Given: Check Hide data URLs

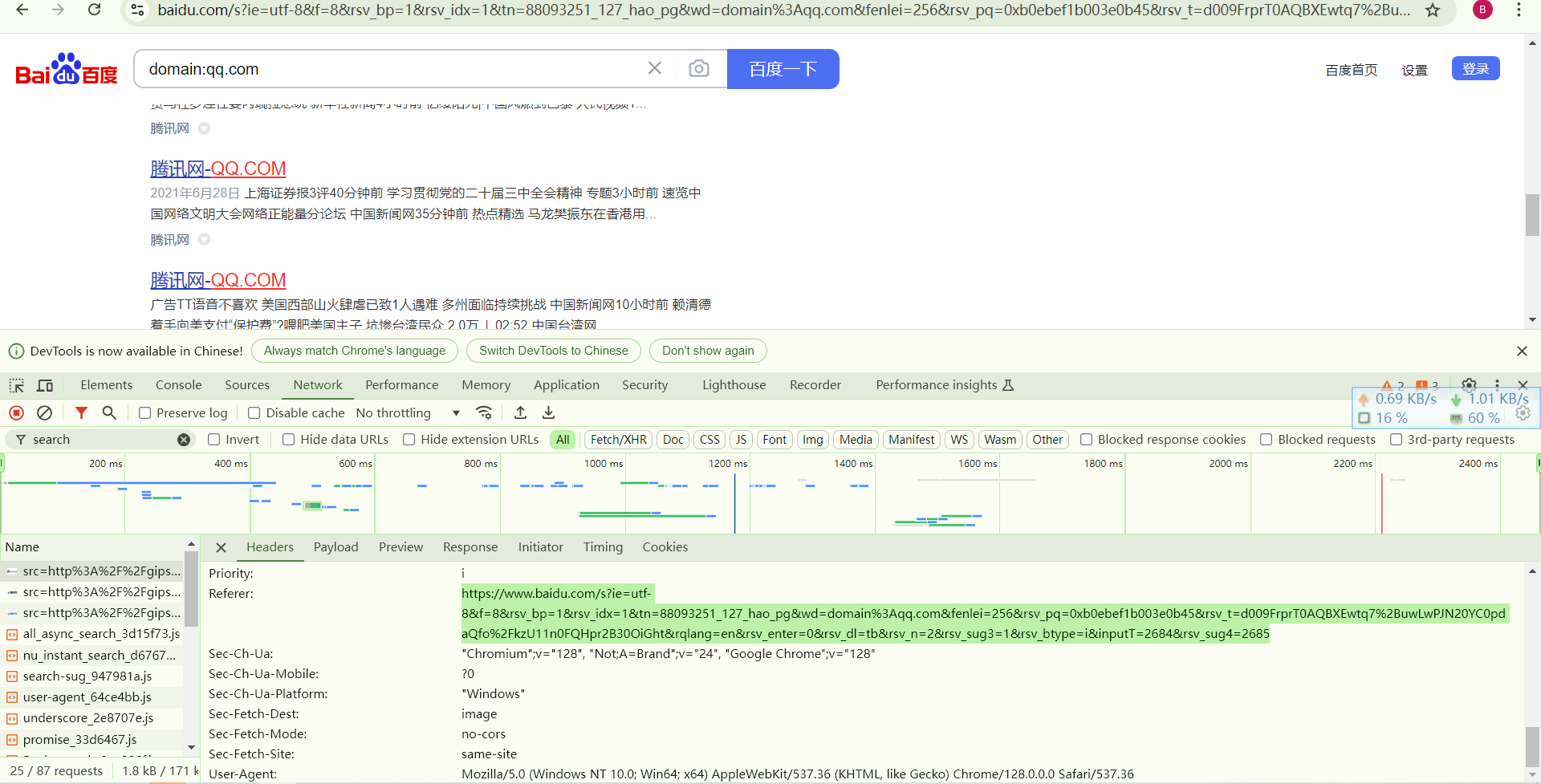Looking at the screenshot, I should 289,440.
